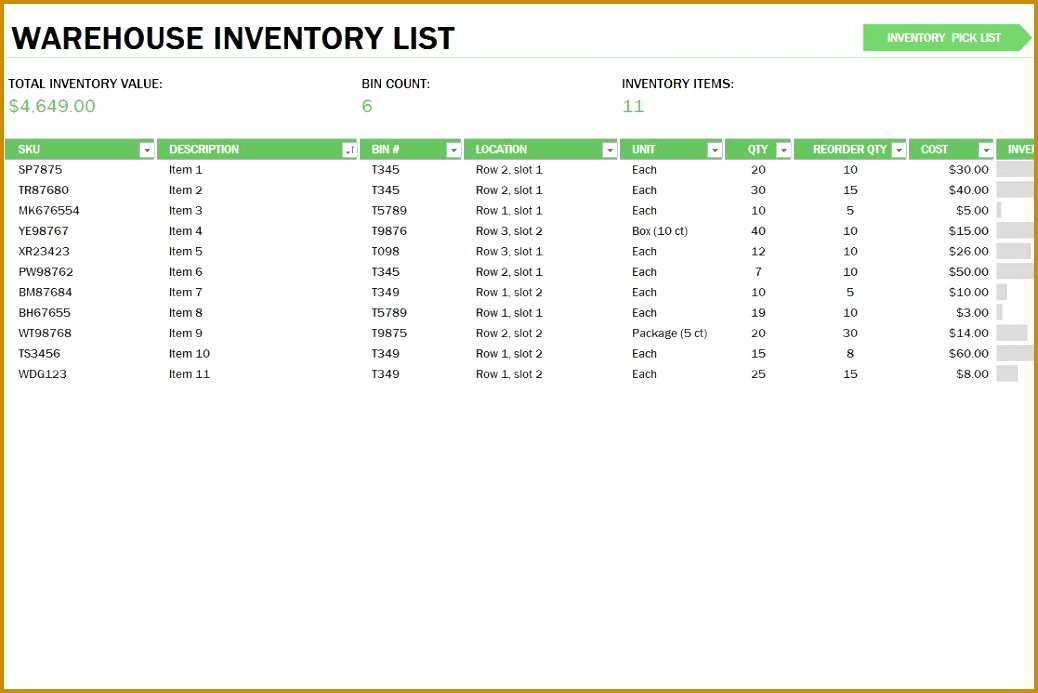This screenshot has height=693, width=1038.
Task: Select the cell containing SKU SP7875
Action: coord(42,169)
